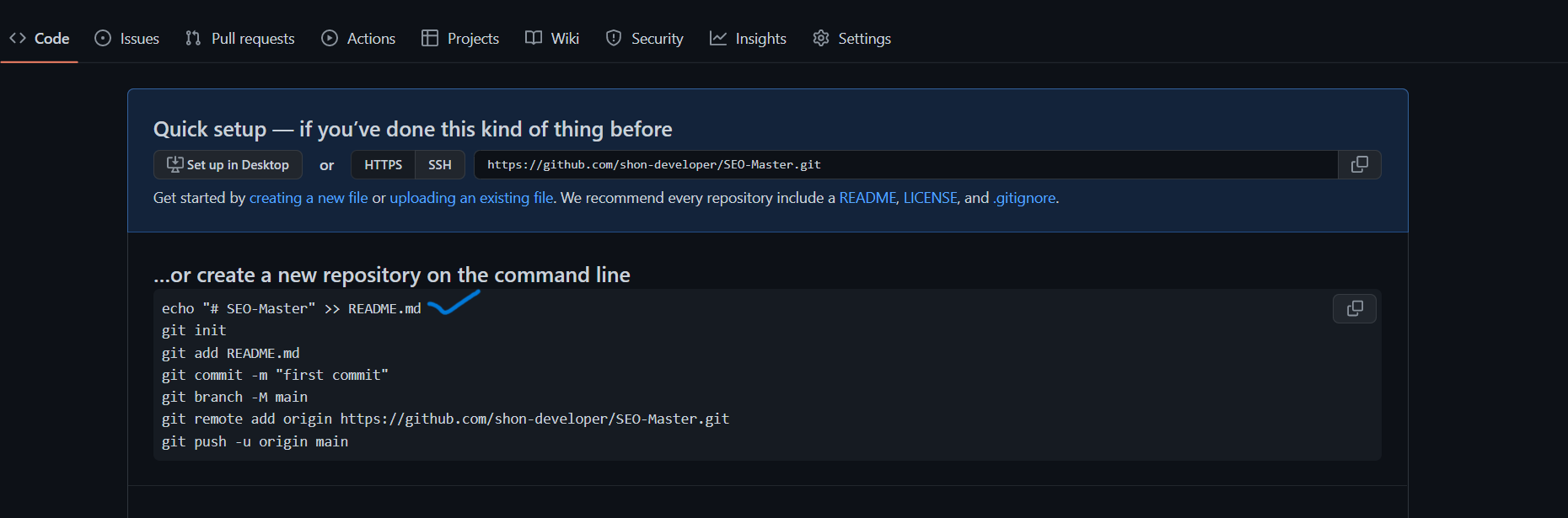Show the Insights tab

click(x=749, y=39)
